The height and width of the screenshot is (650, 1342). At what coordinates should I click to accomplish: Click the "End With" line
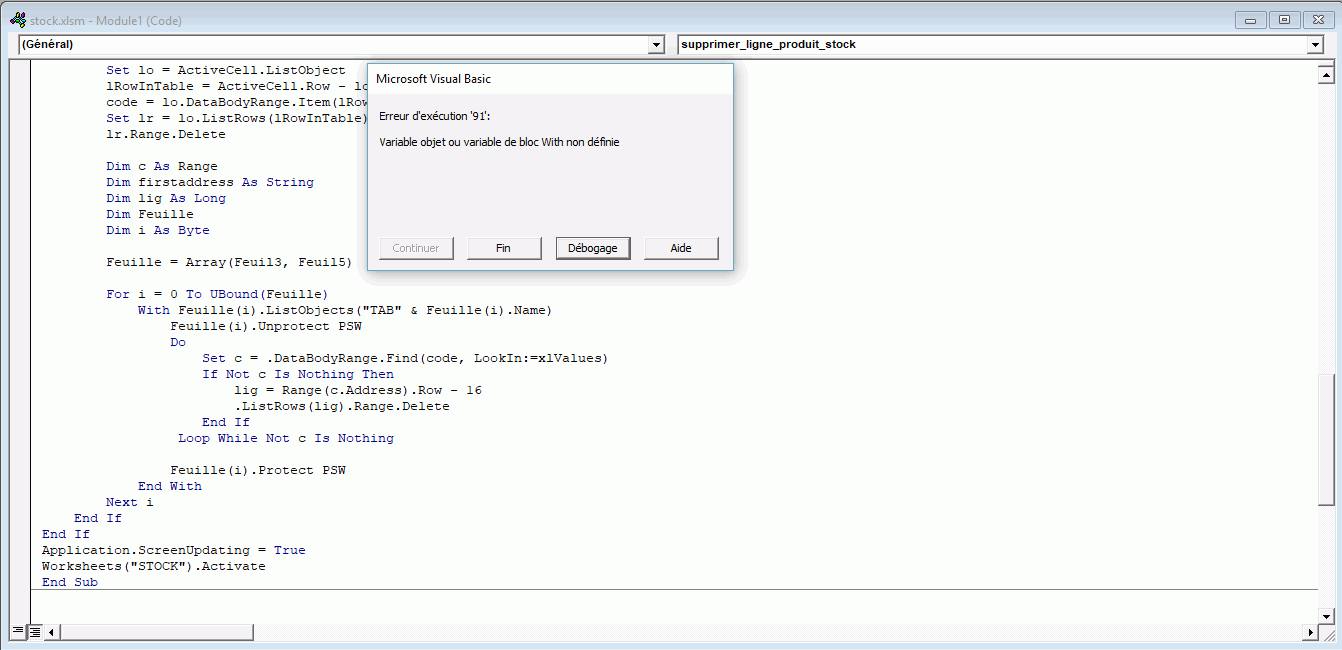[170, 486]
